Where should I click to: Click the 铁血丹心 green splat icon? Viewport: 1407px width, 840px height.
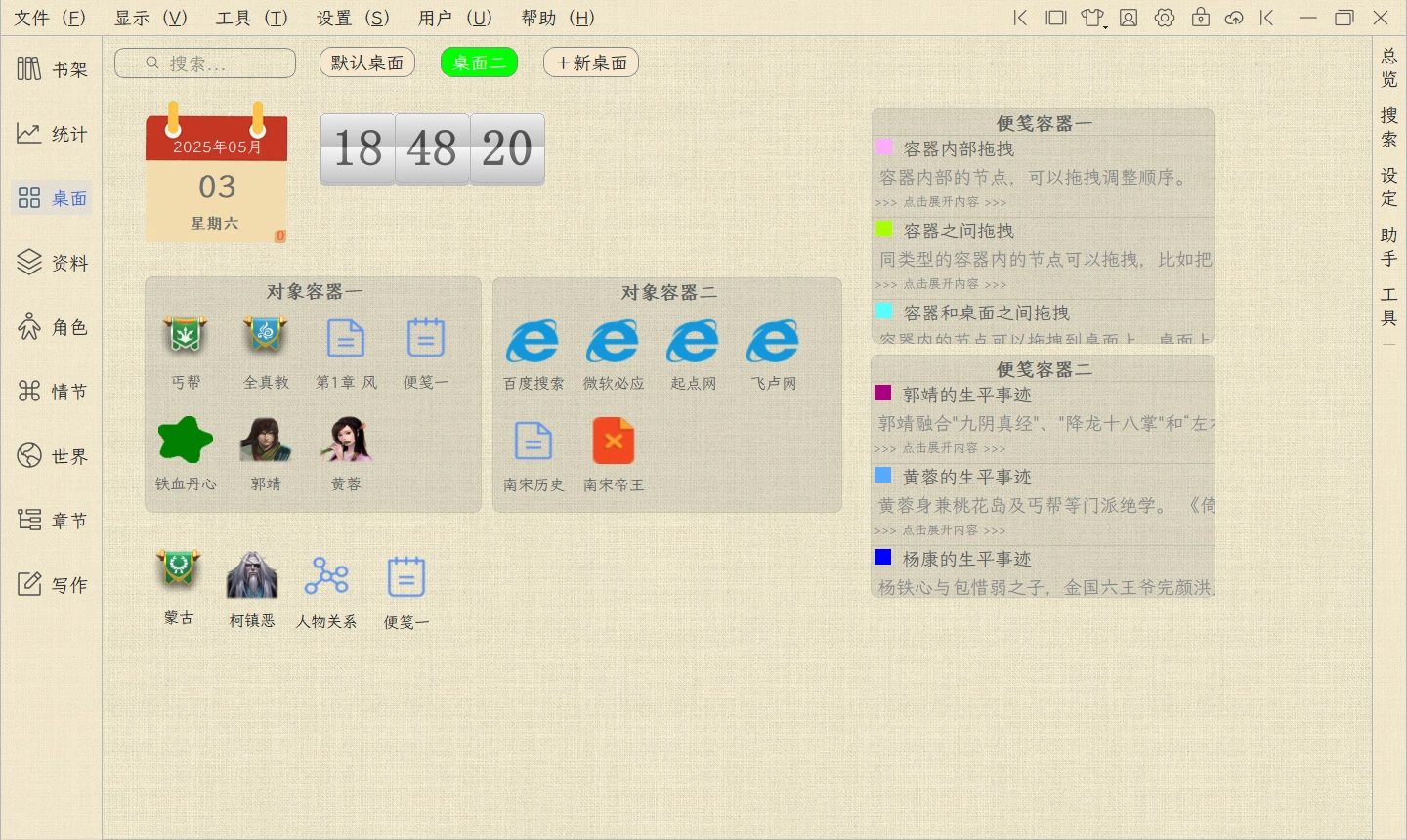(186, 441)
